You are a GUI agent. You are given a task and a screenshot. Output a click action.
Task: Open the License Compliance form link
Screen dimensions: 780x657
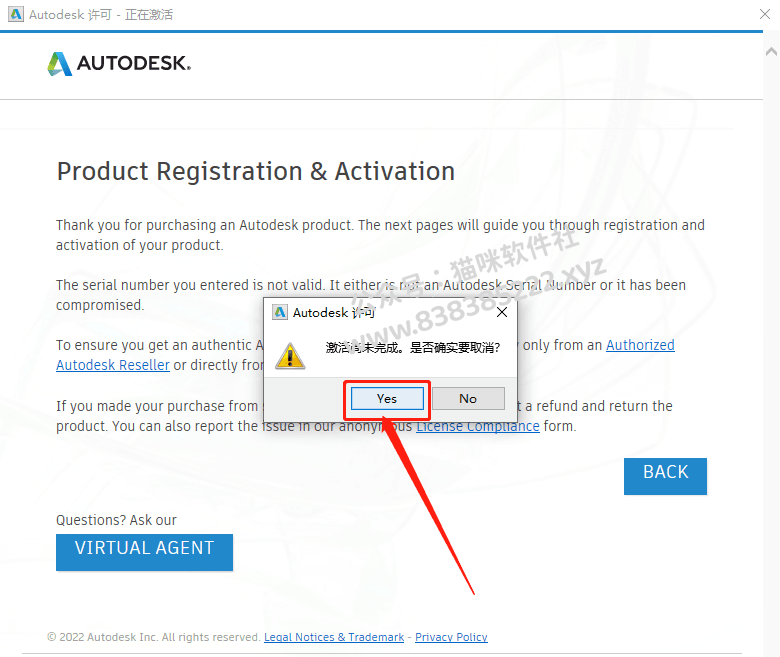(478, 426)
